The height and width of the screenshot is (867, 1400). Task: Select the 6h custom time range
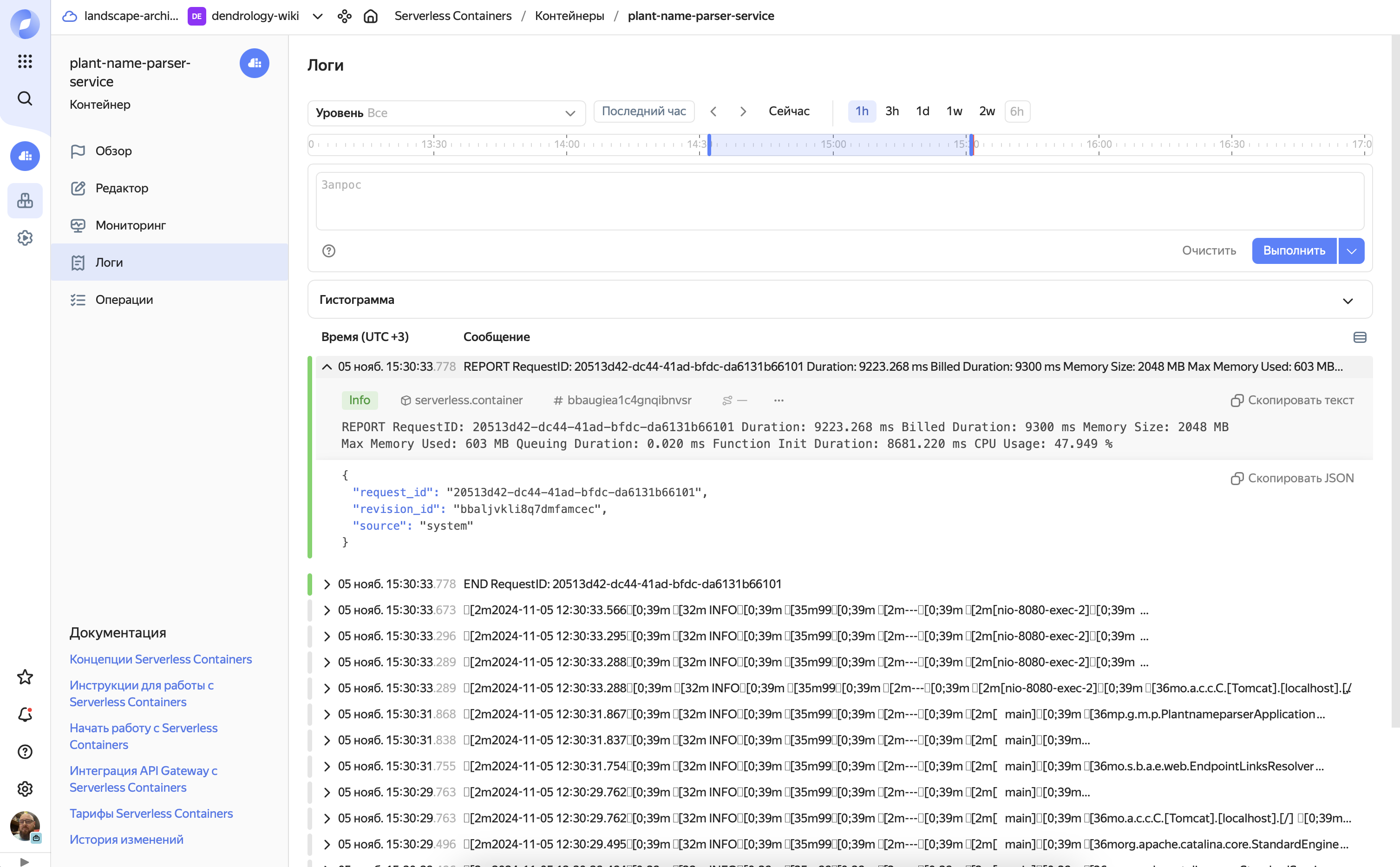(x=1017, y=111)
